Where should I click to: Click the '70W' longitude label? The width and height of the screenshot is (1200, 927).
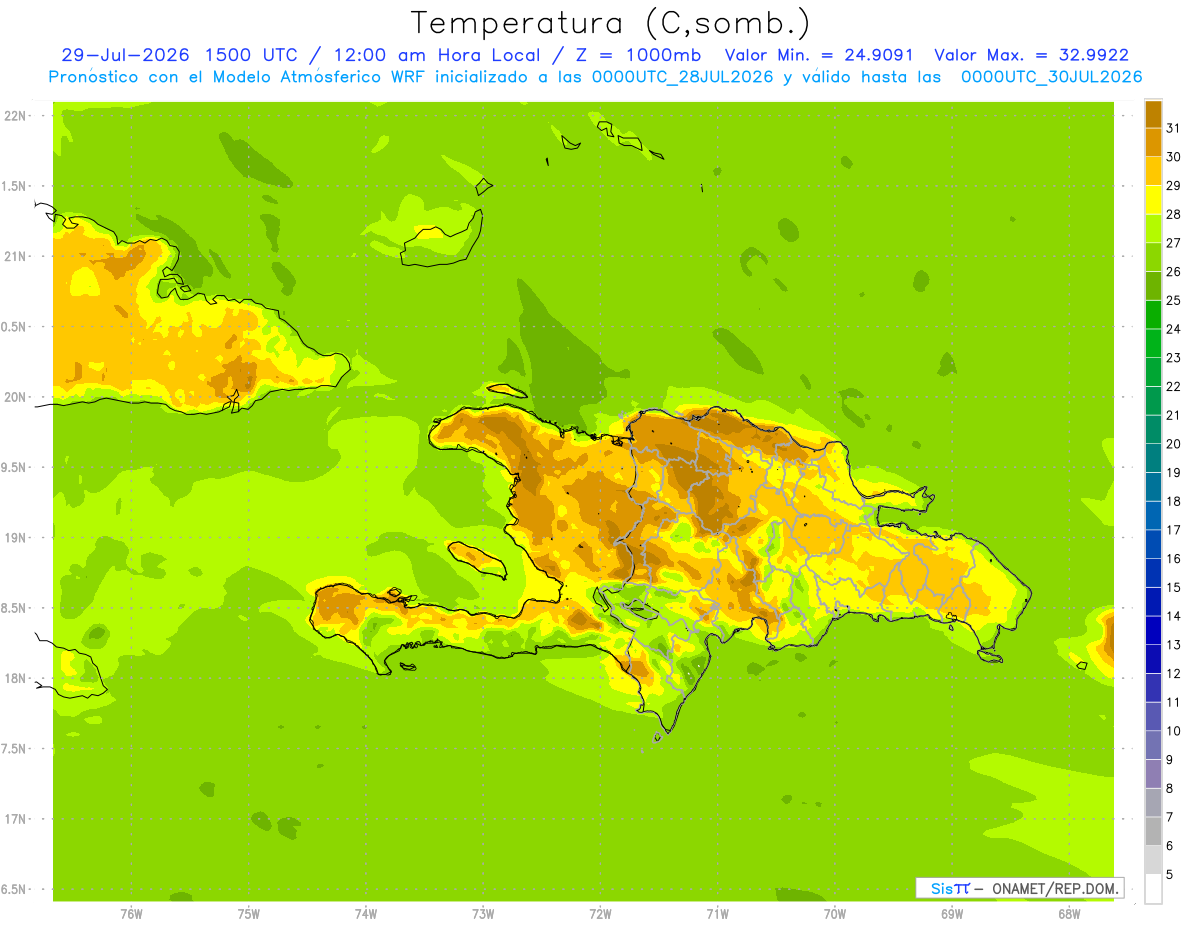click(x=835, y=913)
